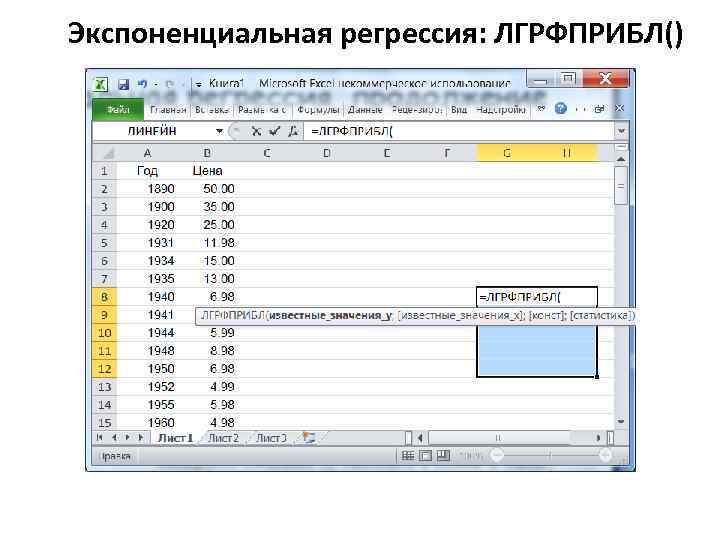720x540 pixels.
Task: Open Excel Help question mark icon
Action: click(x=561, y=109)
